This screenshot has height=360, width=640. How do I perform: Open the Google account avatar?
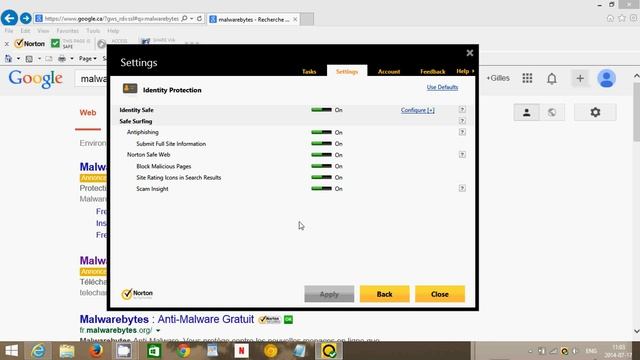[x=607, y=78]
